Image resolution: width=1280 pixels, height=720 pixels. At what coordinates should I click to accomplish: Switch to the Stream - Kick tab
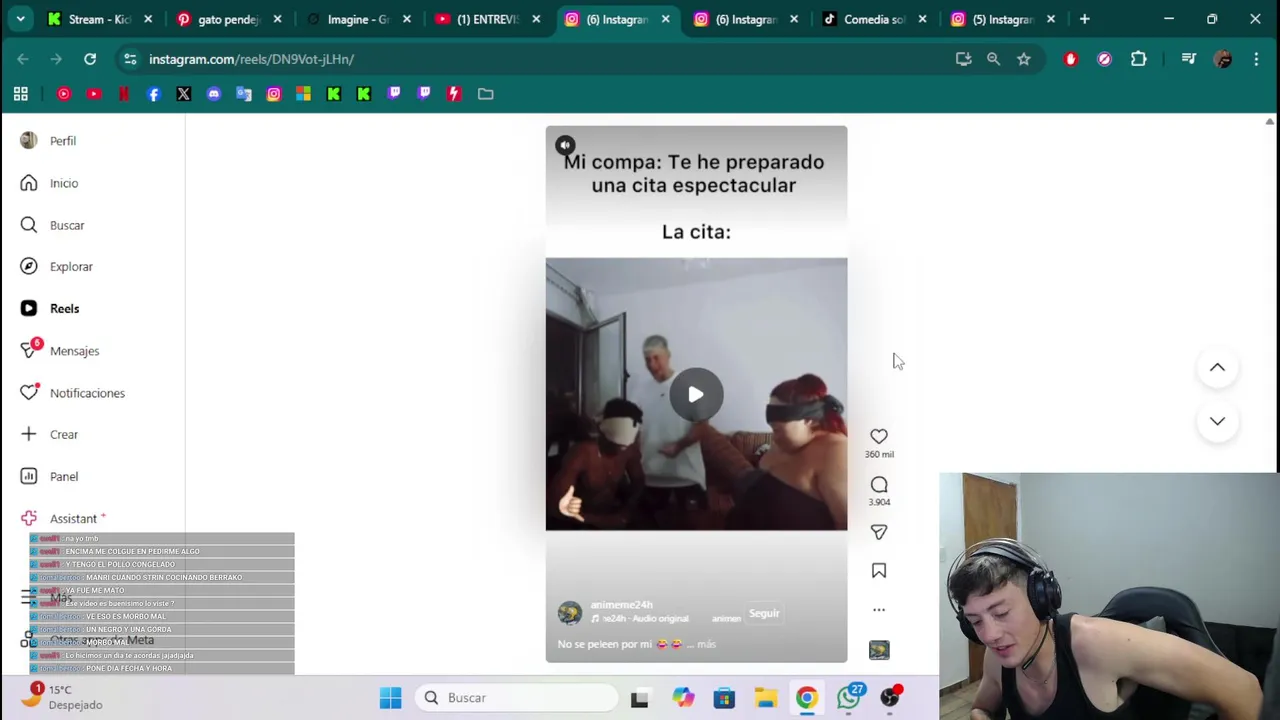click(x=100, y=19)
